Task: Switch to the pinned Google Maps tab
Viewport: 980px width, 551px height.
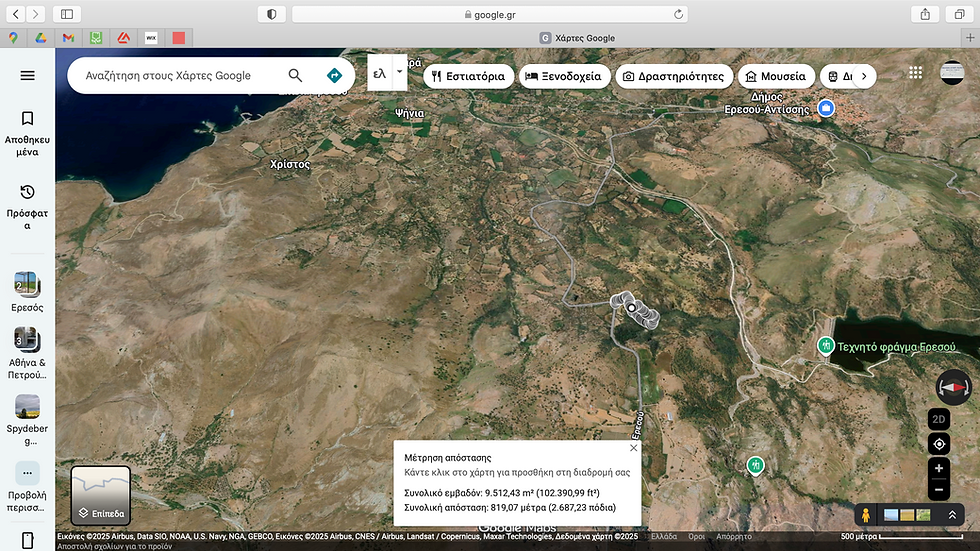Action: (13, 38)
